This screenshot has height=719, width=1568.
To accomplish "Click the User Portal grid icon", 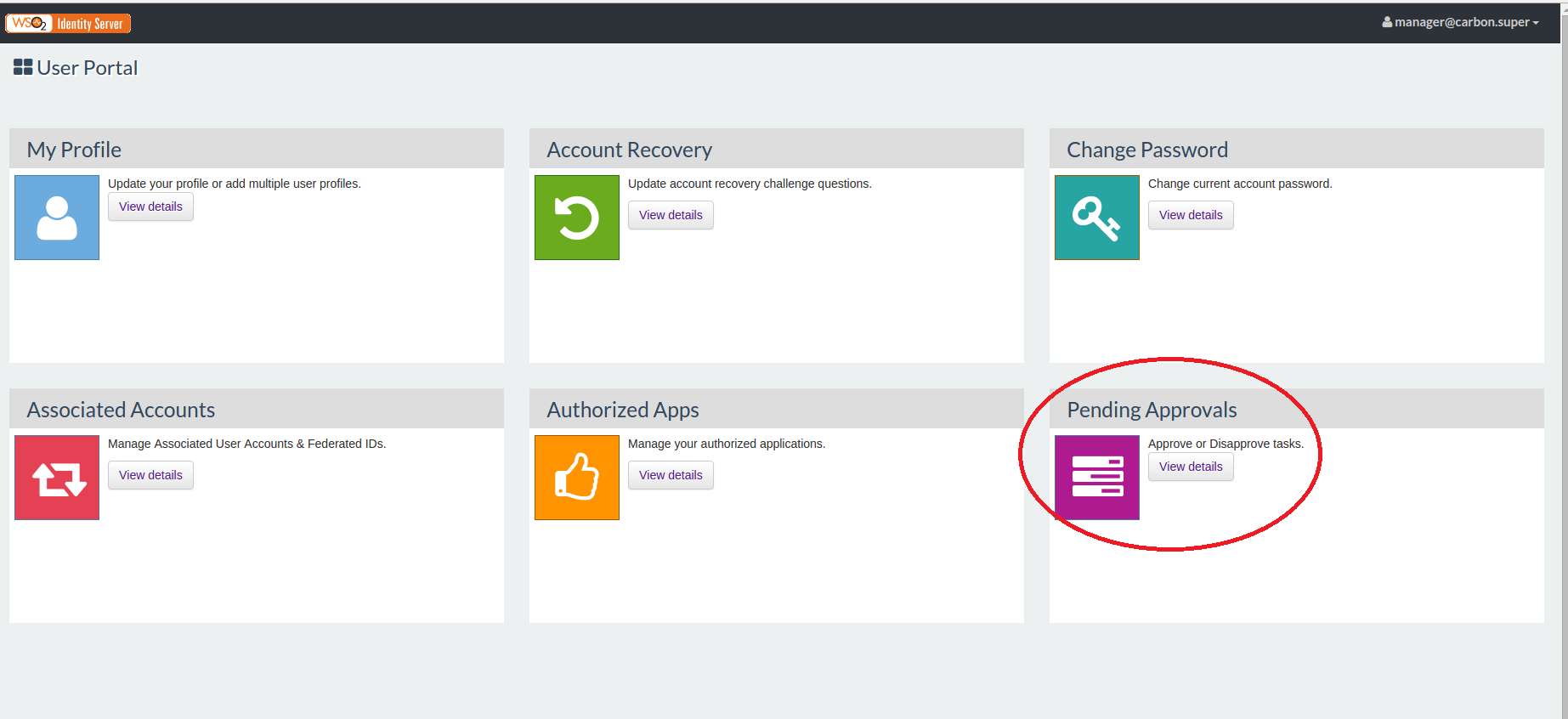I will tap(23, 67).
